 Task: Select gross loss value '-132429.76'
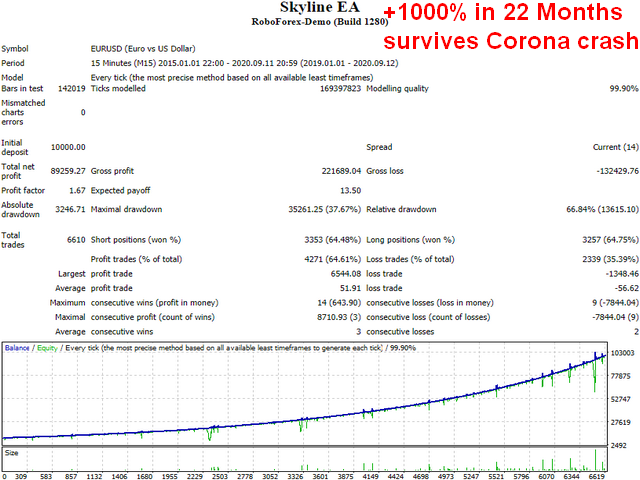(618, 171)
